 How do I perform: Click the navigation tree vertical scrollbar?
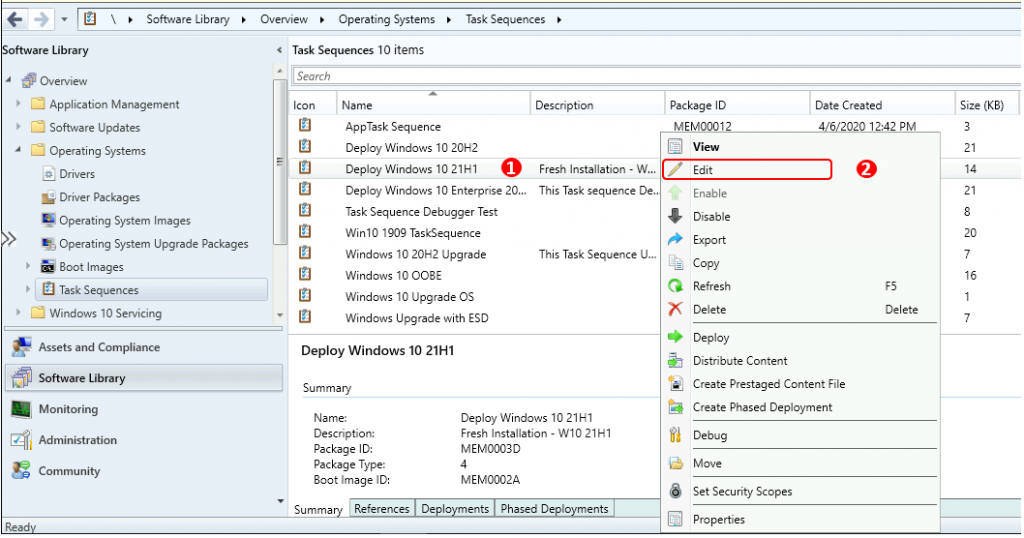(x=280, y=161)
